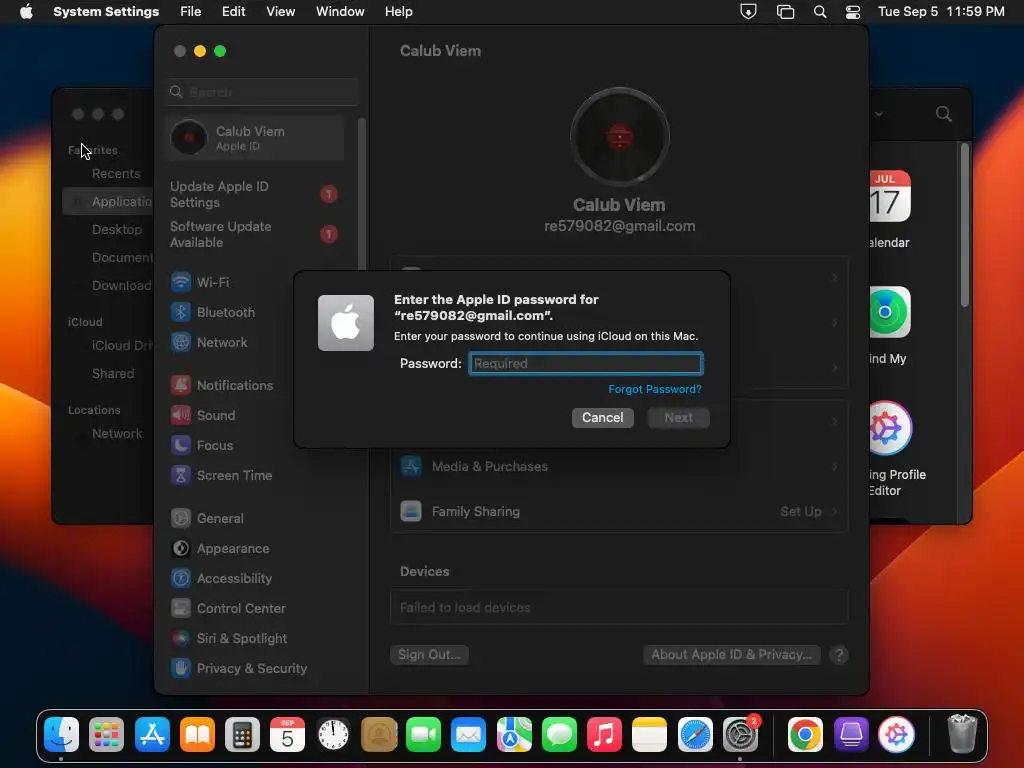Click Cancel in password dialog
The width and height of the screenshot is (1024, 768).
(603, 417)
